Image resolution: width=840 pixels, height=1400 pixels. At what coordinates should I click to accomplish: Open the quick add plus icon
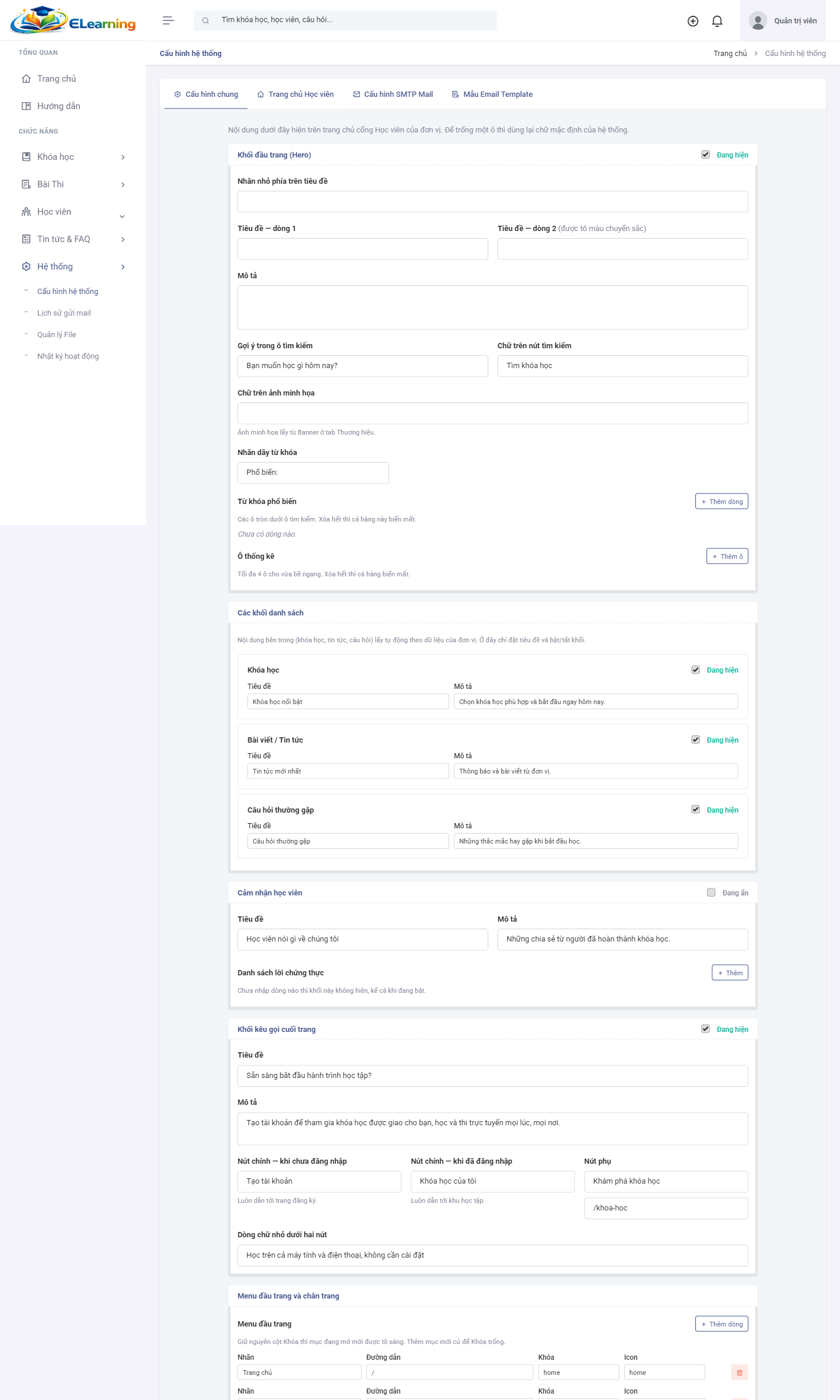(x=693, y=21)
